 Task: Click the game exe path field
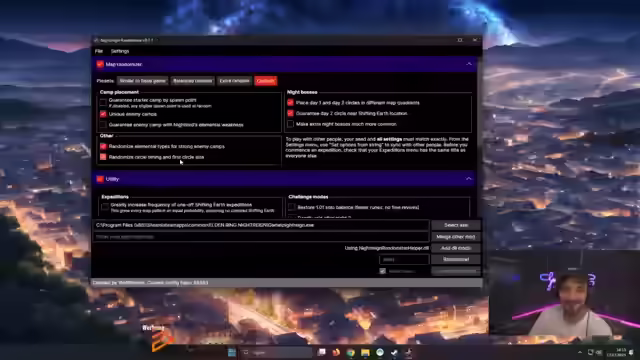(x=261, y=225)
